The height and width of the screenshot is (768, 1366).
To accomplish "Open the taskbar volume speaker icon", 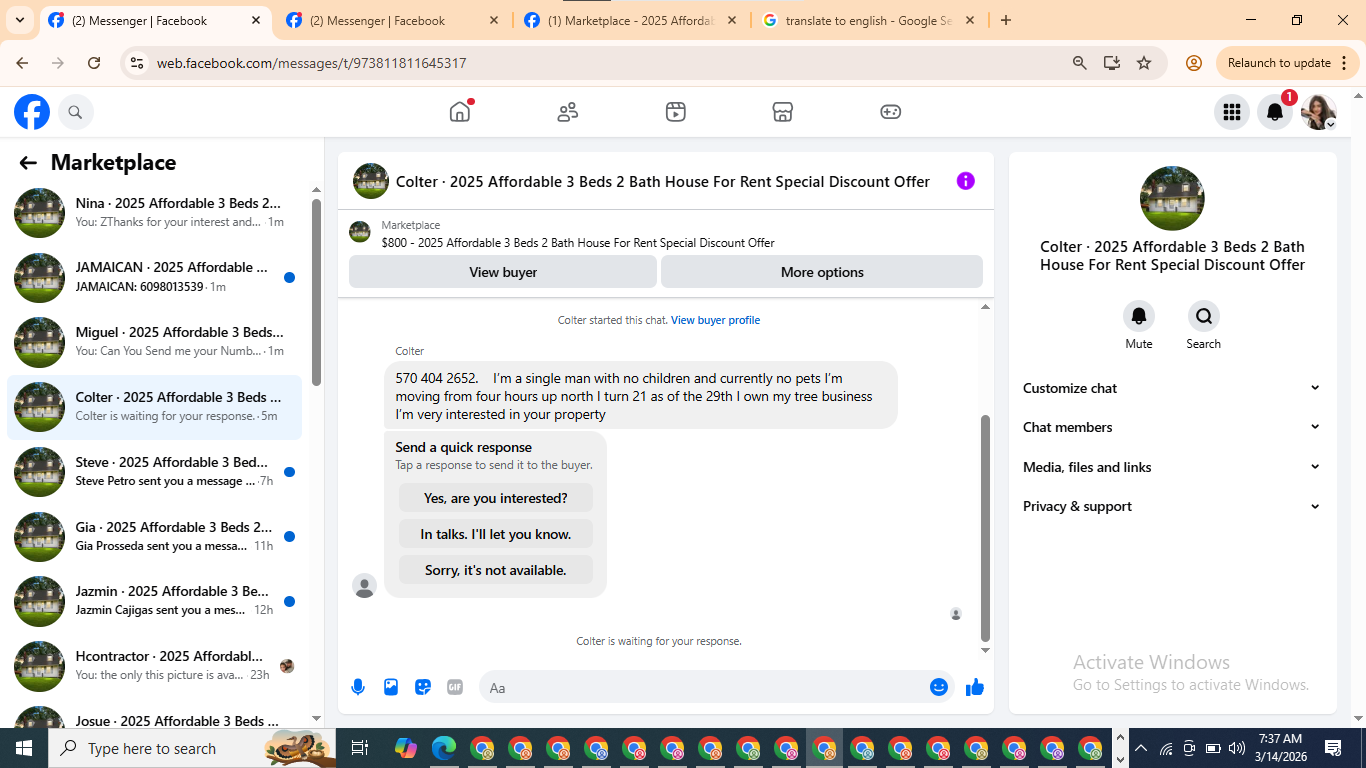I will [1237, 748].
